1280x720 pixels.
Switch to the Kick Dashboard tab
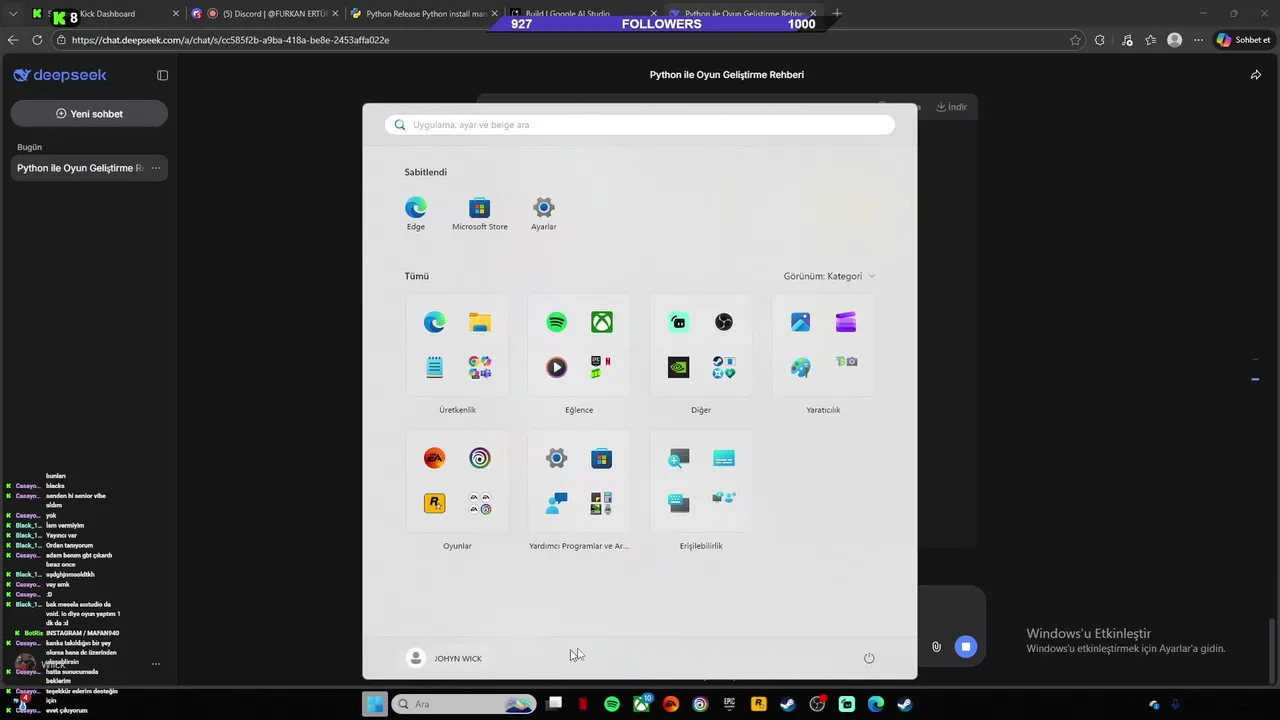[x=105, y=14]
